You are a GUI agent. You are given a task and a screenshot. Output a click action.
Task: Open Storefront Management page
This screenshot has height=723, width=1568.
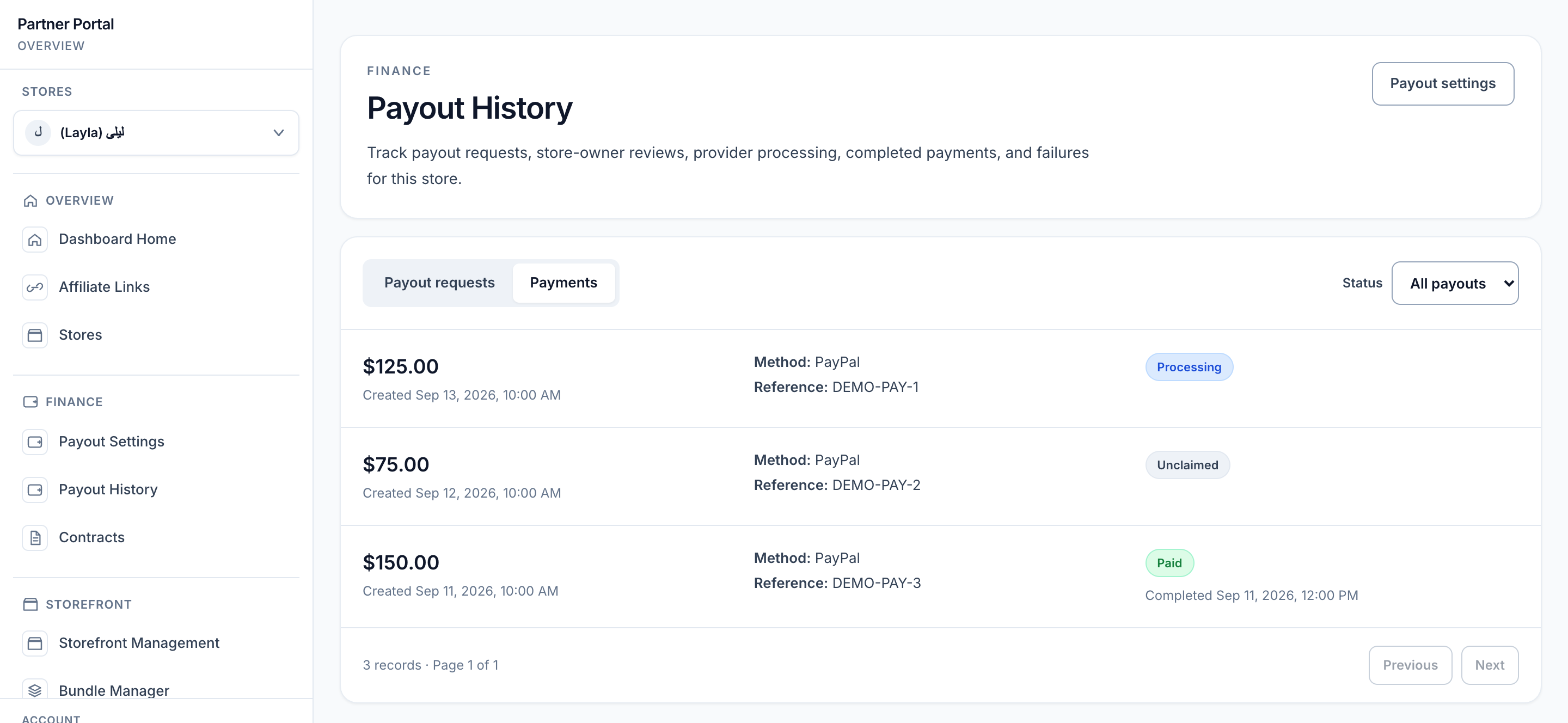[x=156, y=644]
